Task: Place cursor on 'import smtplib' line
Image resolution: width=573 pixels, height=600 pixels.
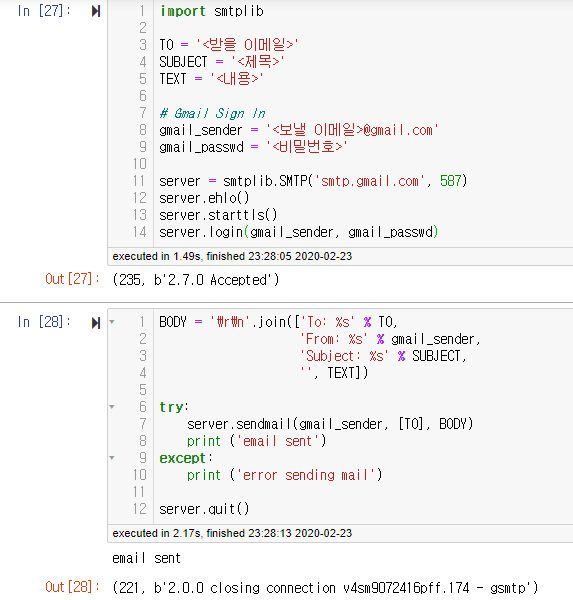Action: coord(212,11)
